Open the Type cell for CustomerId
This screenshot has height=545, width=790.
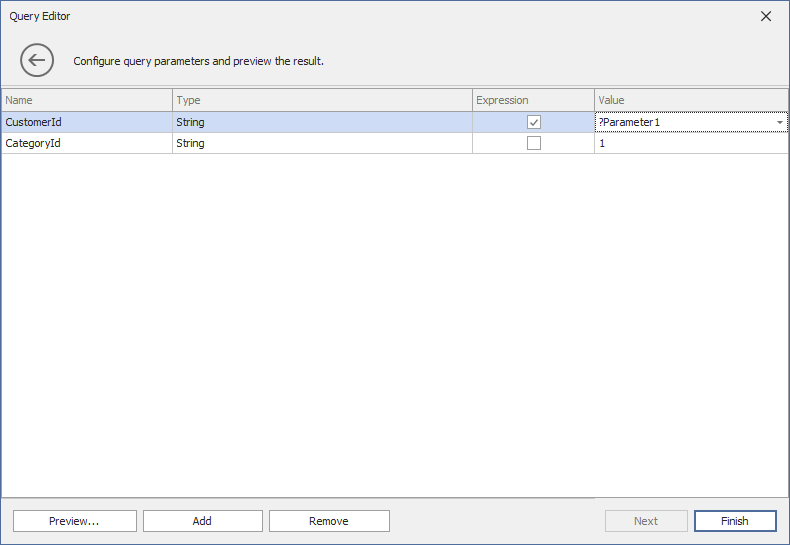click(322, 122)
